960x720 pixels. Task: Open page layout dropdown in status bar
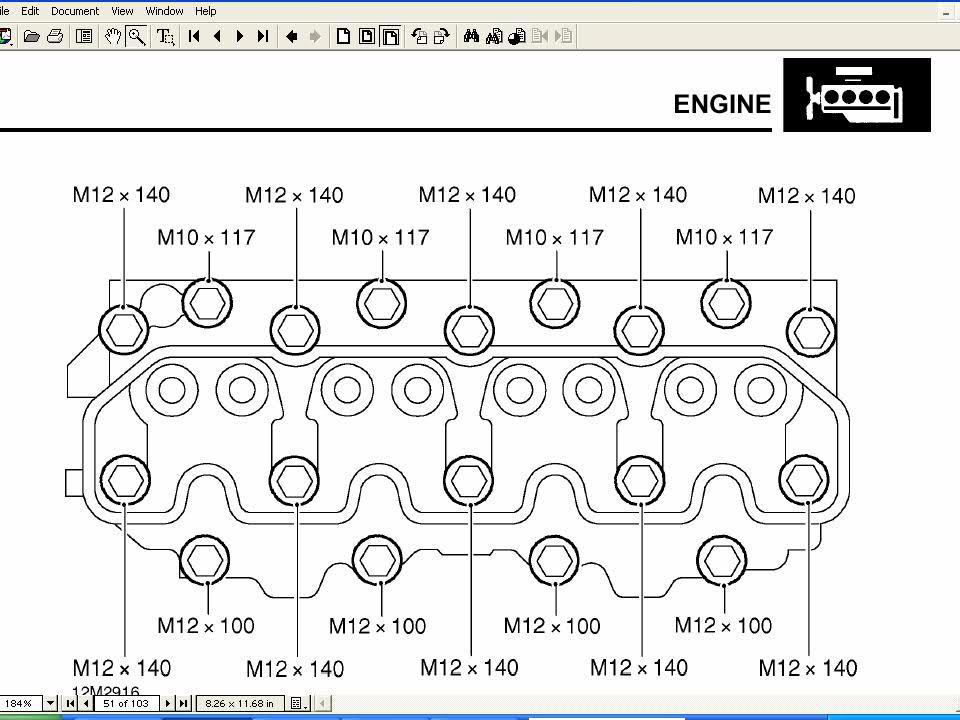[x=298, y=704]
